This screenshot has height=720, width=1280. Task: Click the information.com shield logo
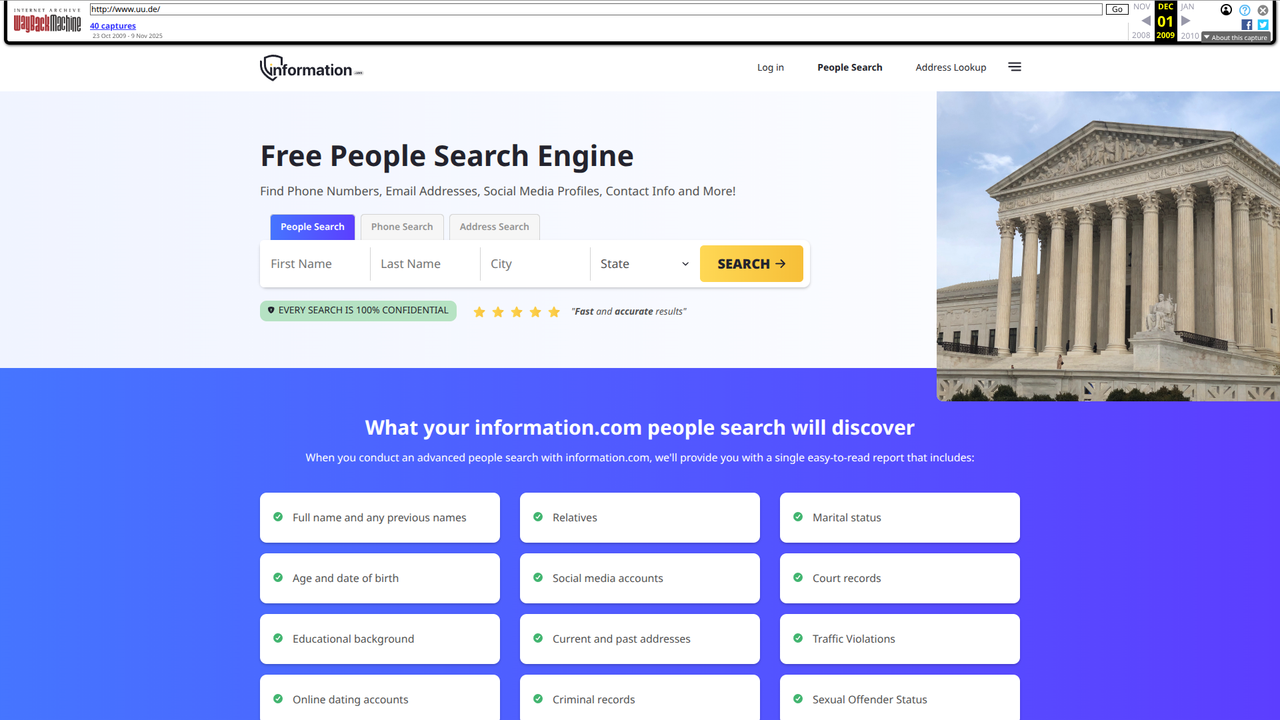tap(311, 68)
